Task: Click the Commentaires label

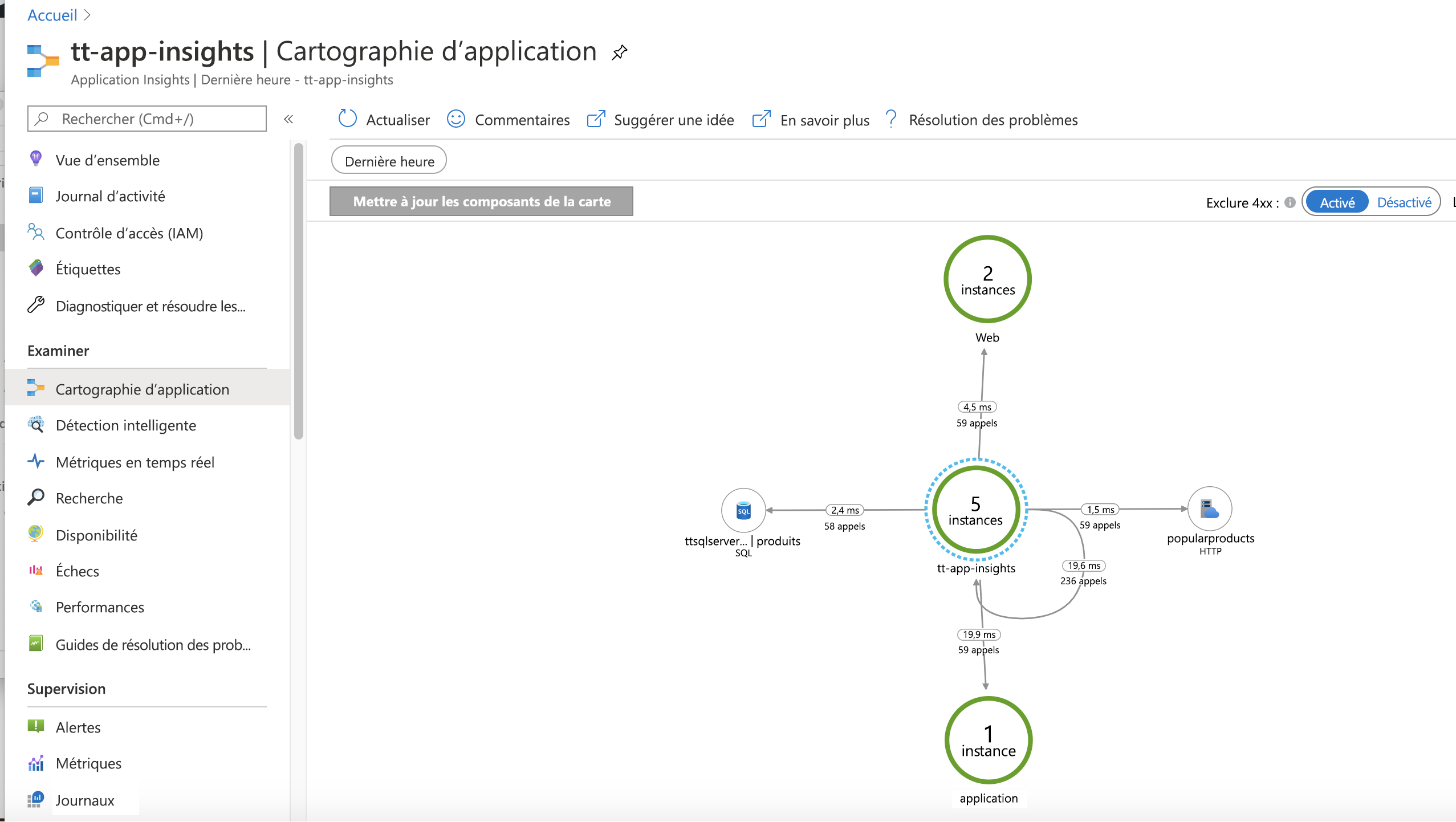Action: coord(522,120)
